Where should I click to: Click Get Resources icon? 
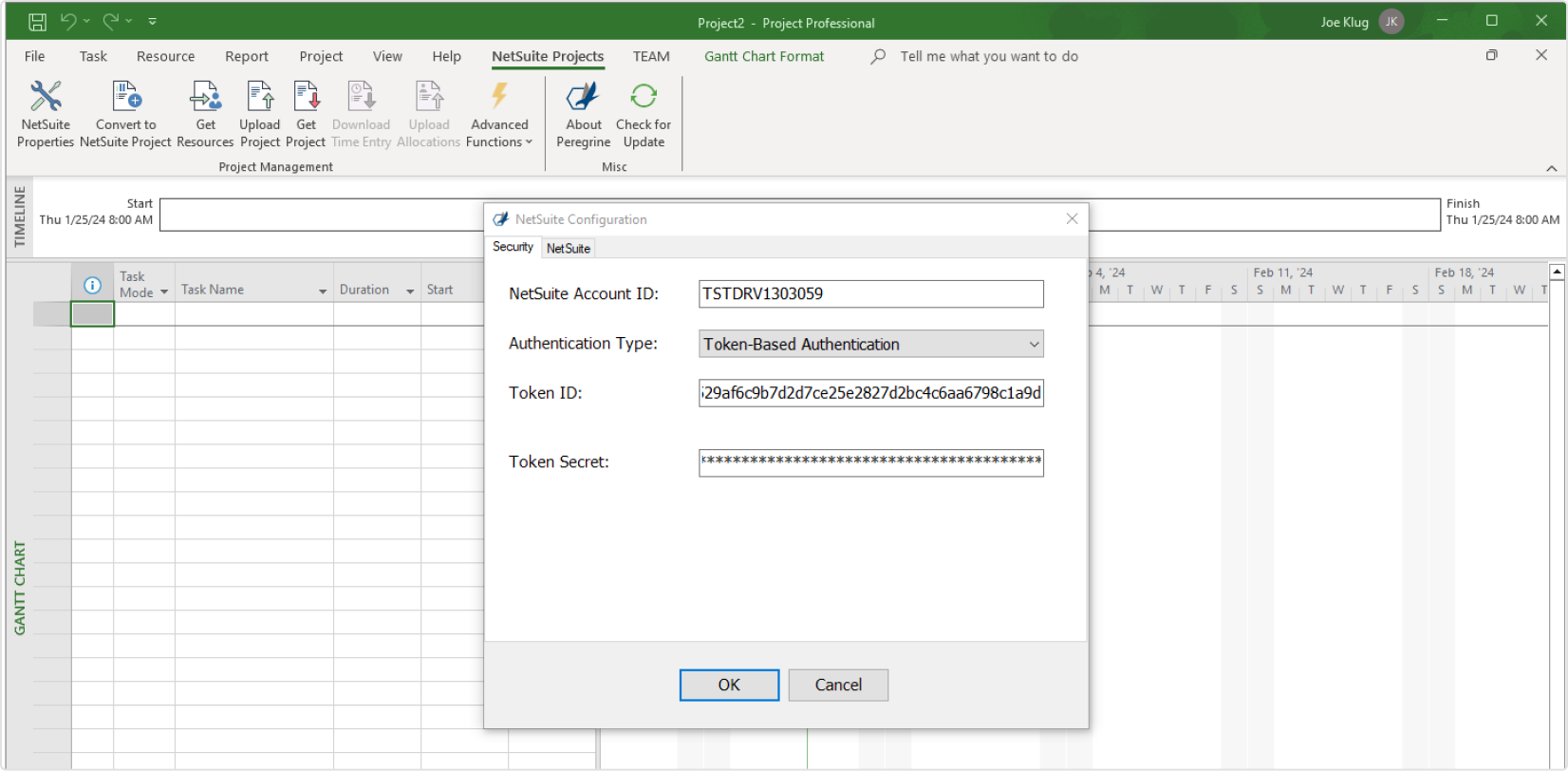[205, 114]
